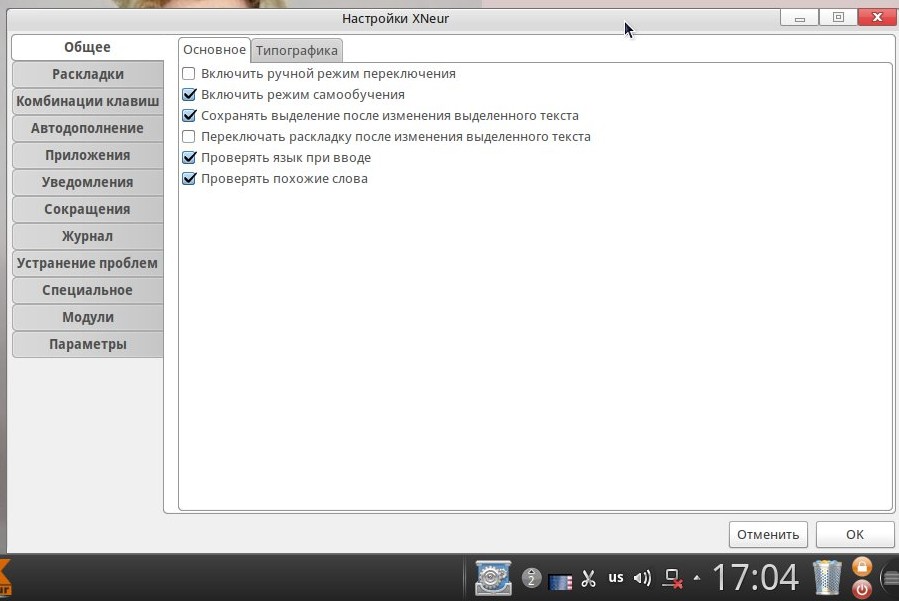Click the XNeur US flag tray icon
The image size is (899, 601).
pyautogui.click(x=560, y=582)
